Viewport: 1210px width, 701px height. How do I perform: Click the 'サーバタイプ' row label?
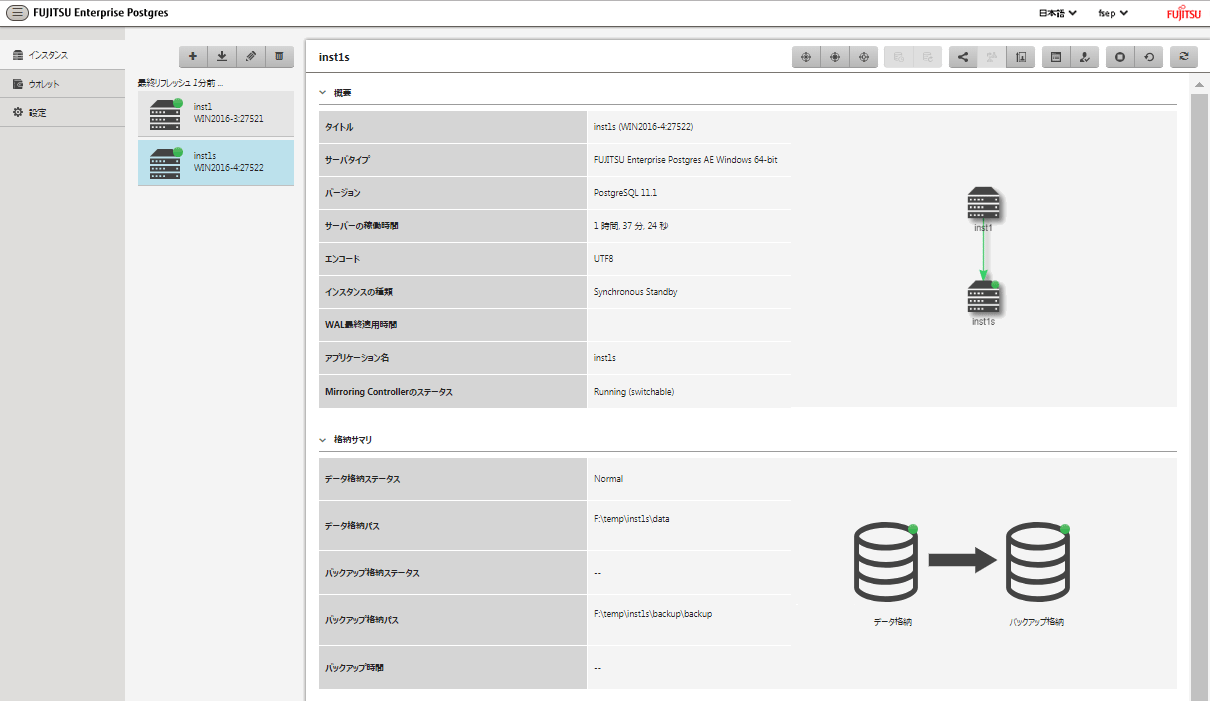coord(346,159)
